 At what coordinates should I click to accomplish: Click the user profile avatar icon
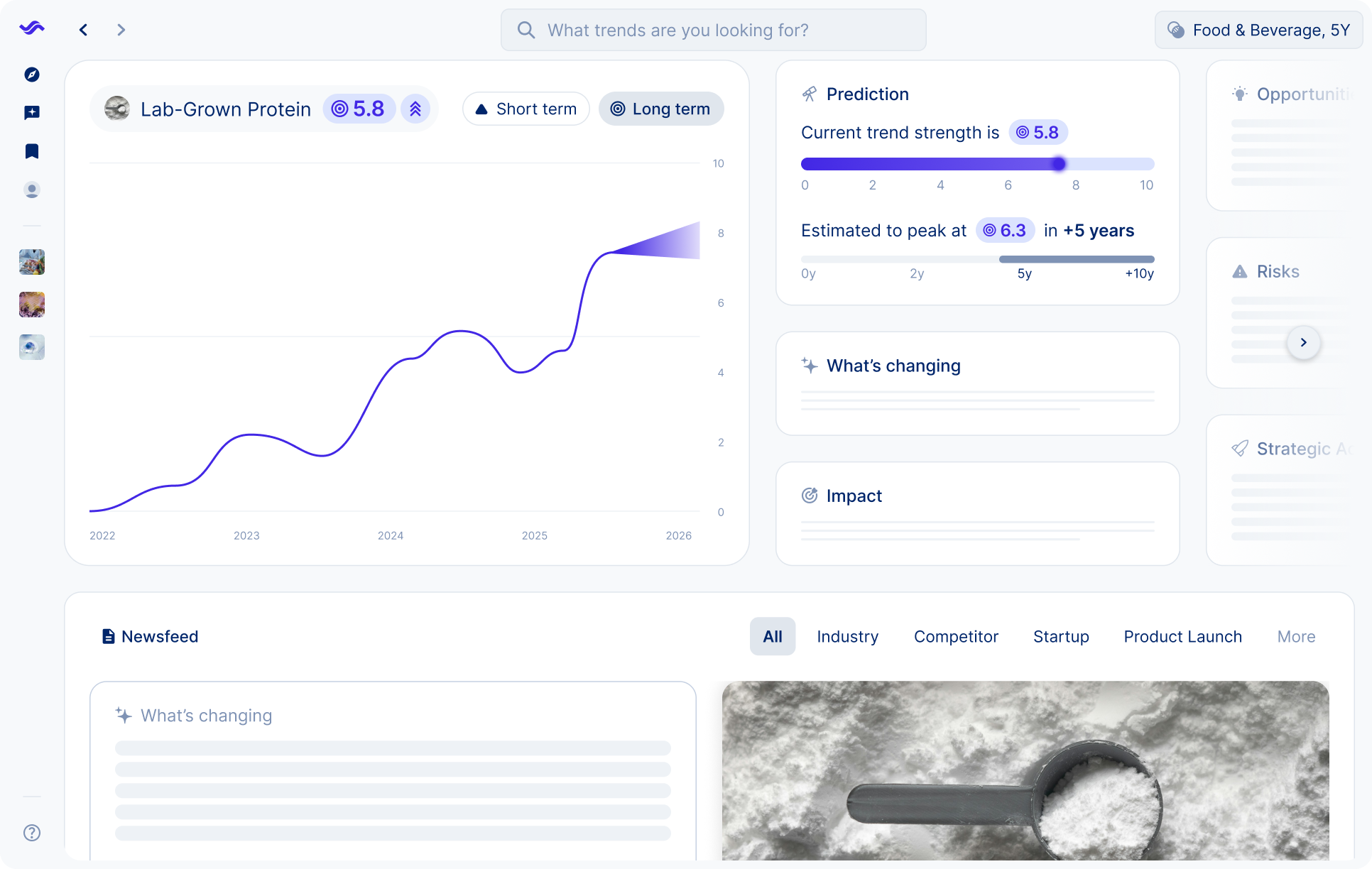(x=31, y=190)
